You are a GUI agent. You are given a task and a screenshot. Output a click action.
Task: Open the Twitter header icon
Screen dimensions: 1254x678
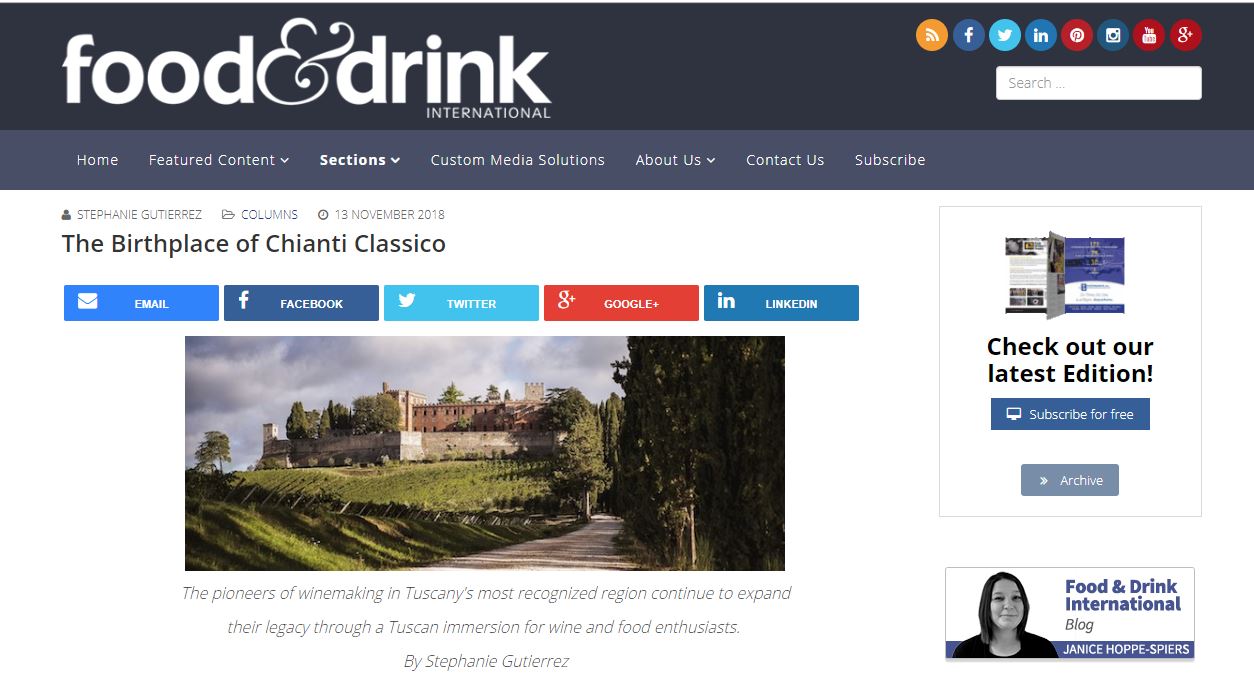tap(1004, 35)
